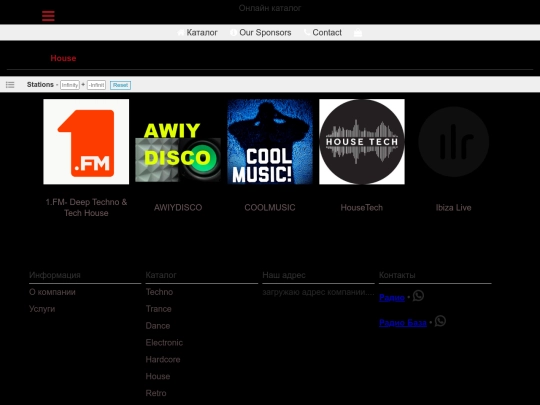Sort by Stations label
The height and width of the screenshot is (405, 540).
point(40,85)
